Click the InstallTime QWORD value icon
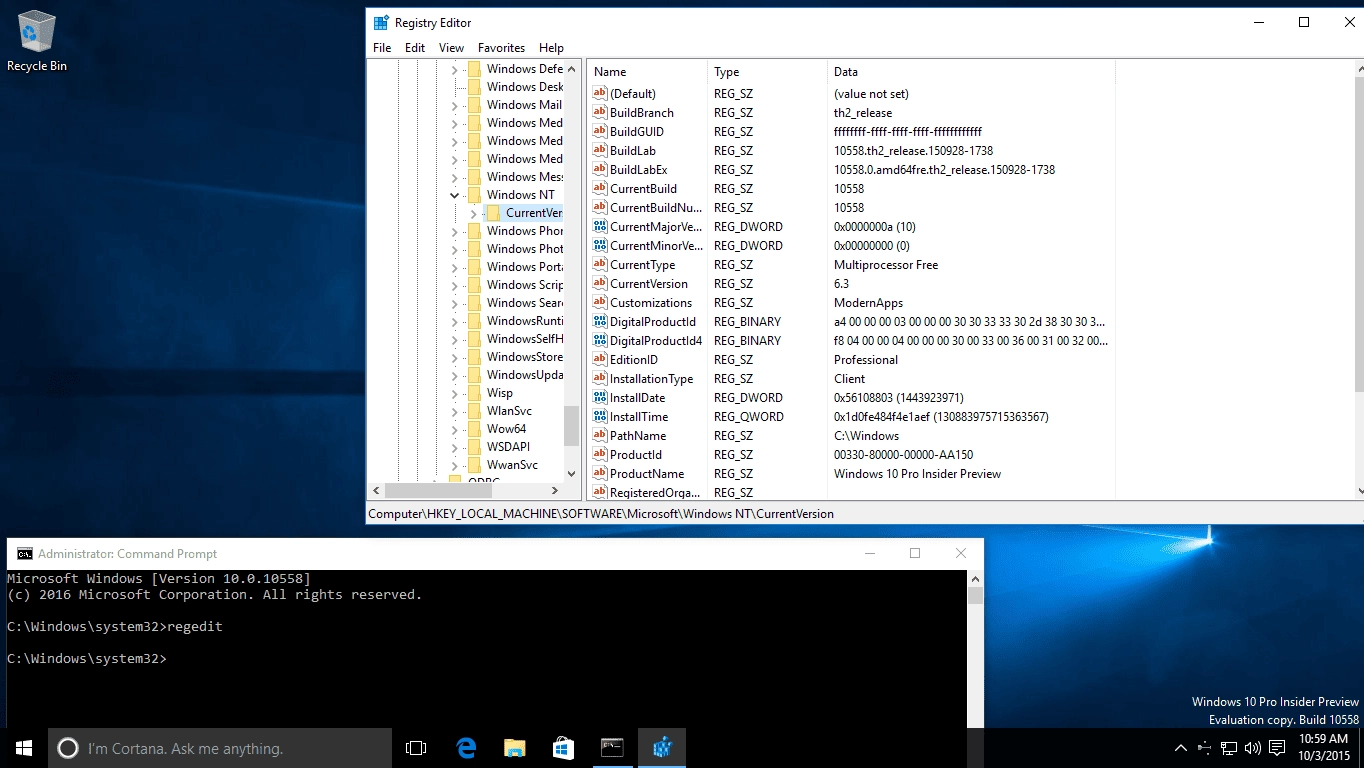The width and height of the screenshot is (1364, 768). [600, 417]
